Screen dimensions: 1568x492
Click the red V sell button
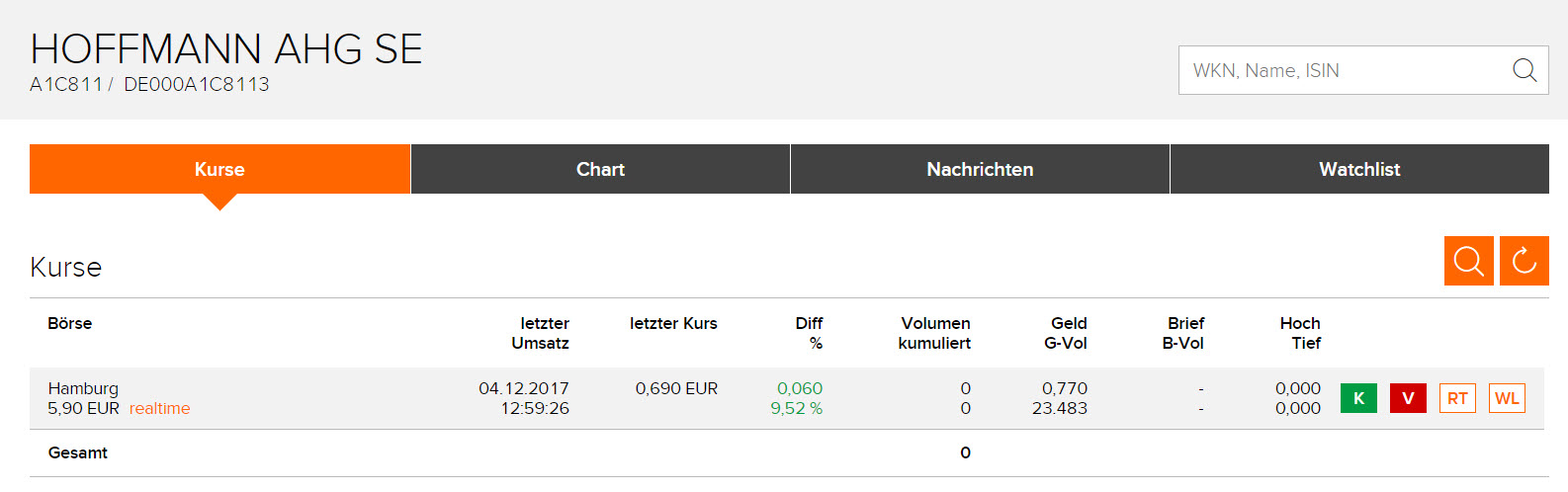[1408, 398]
